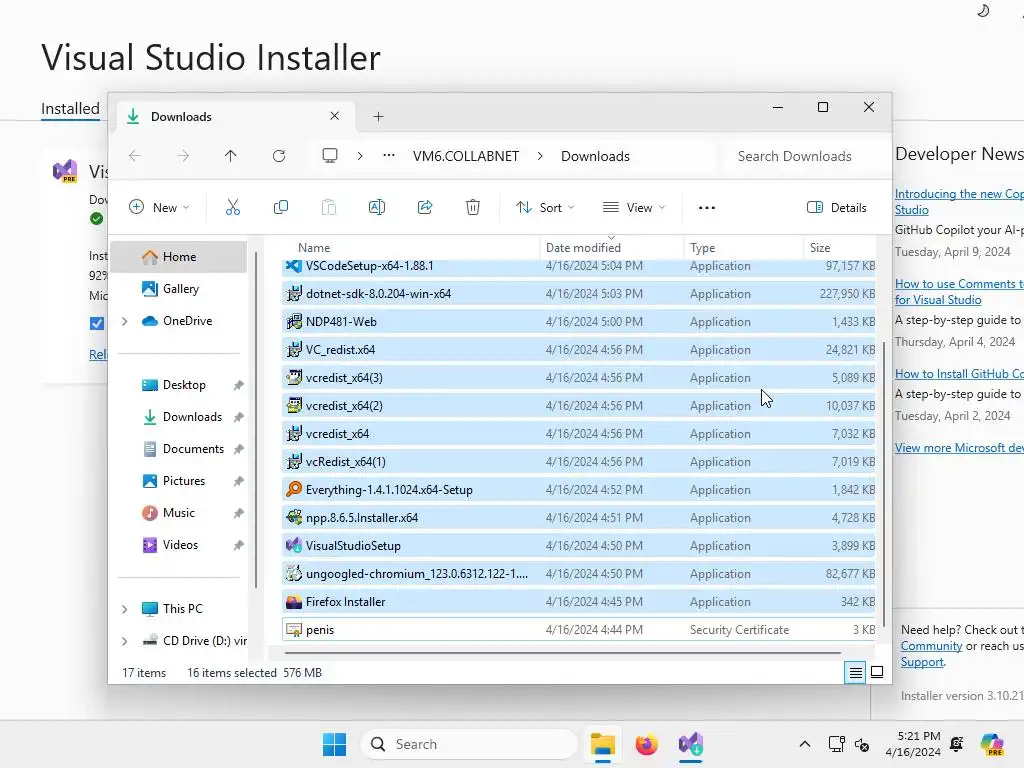Toggle the checkbox in Visual Studio Installer
This screenshot has height=768, width=1024.
pos(97,323)
